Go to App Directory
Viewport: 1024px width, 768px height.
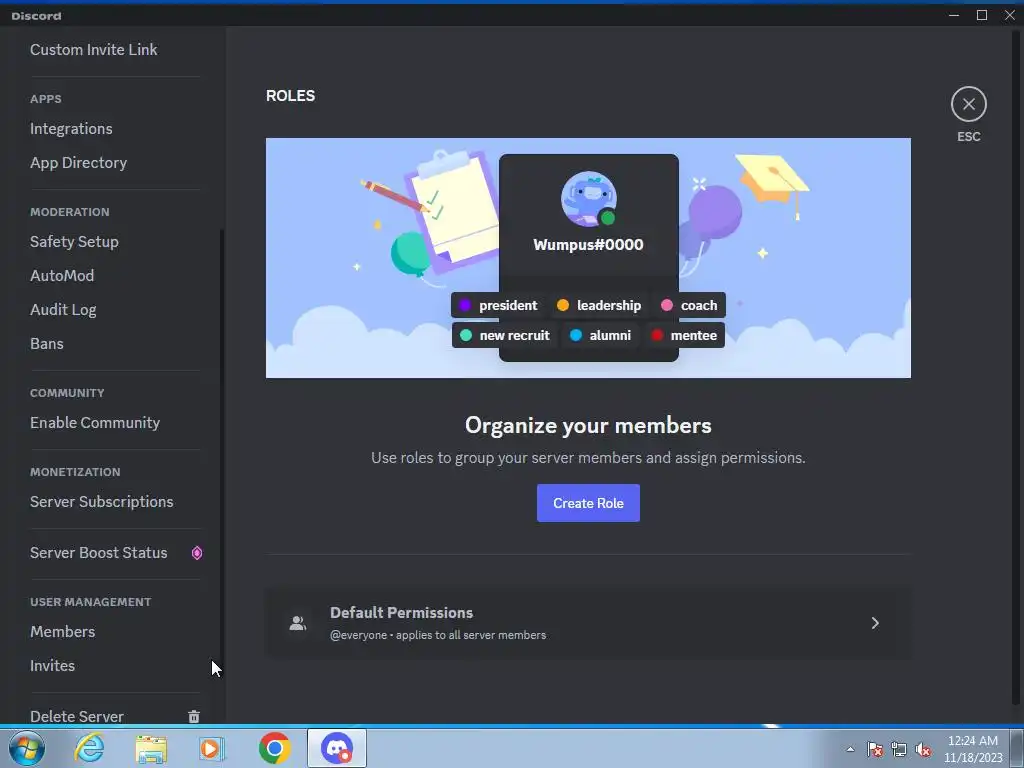pos(78,163)
